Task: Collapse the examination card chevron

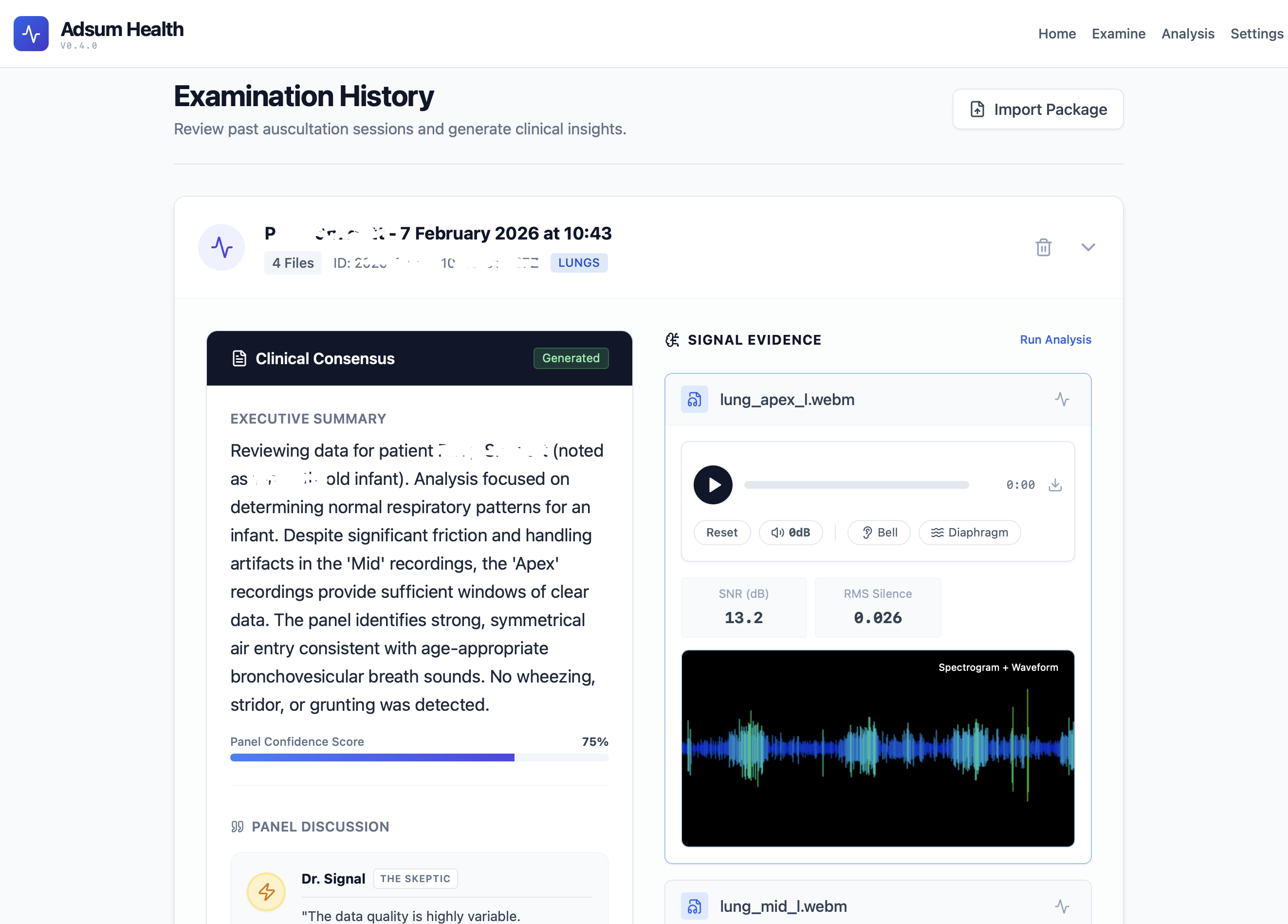Action: [x=1087, y=247]
